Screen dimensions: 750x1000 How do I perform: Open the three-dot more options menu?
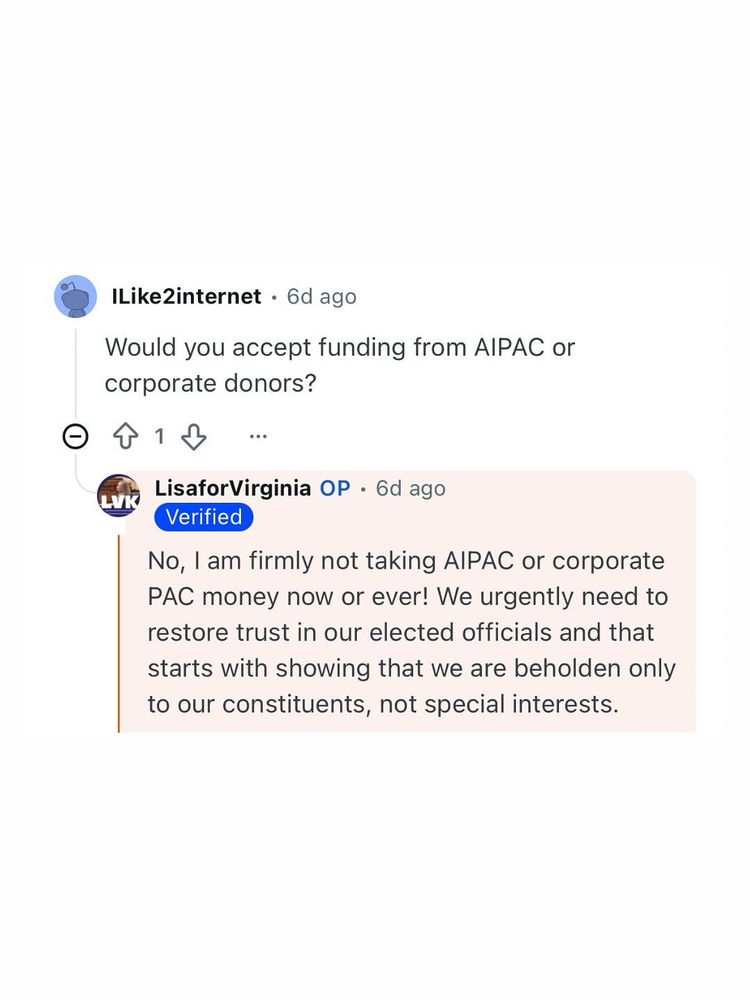(258, 436)
